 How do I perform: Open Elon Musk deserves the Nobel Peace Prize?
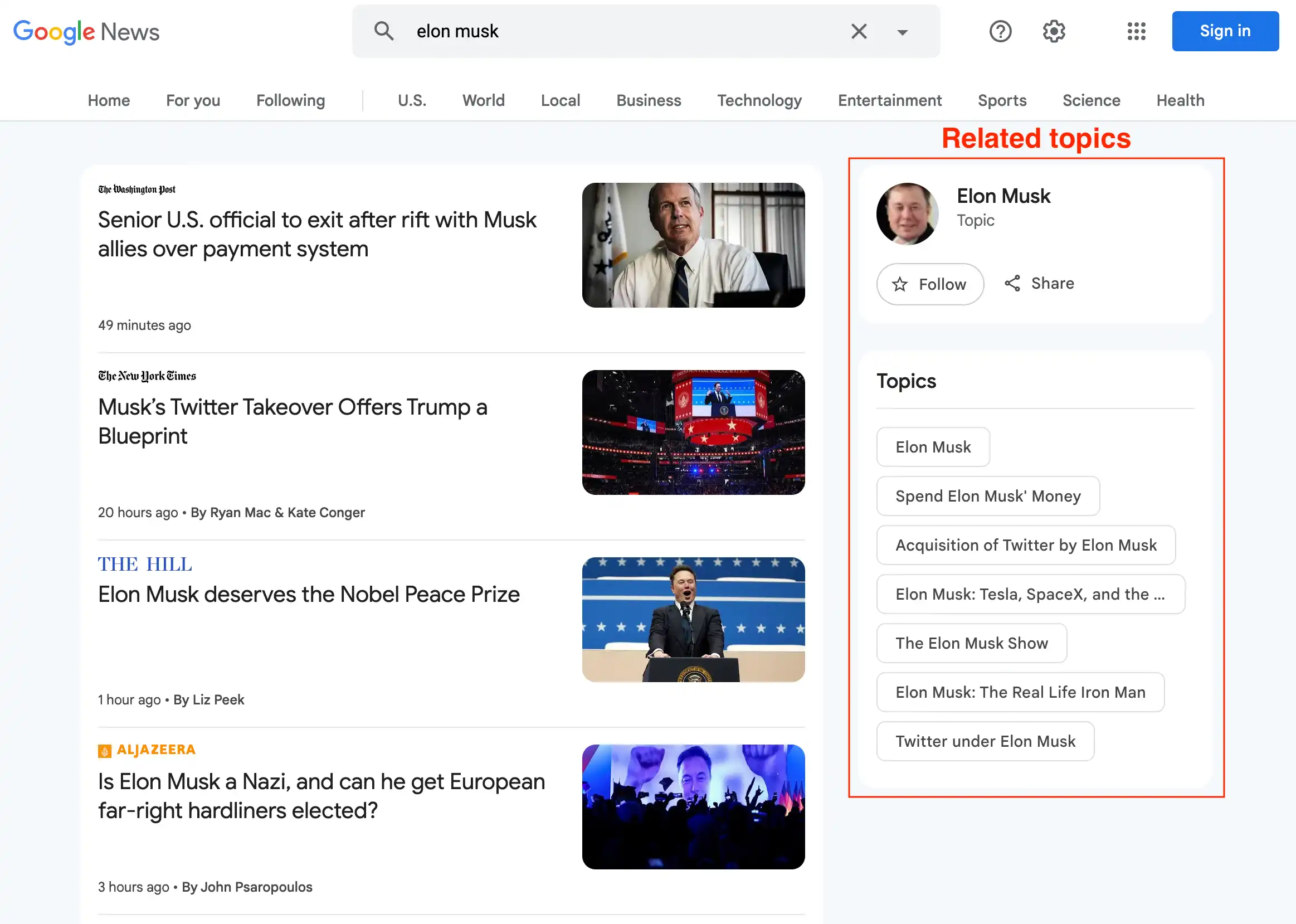point(309,595)
